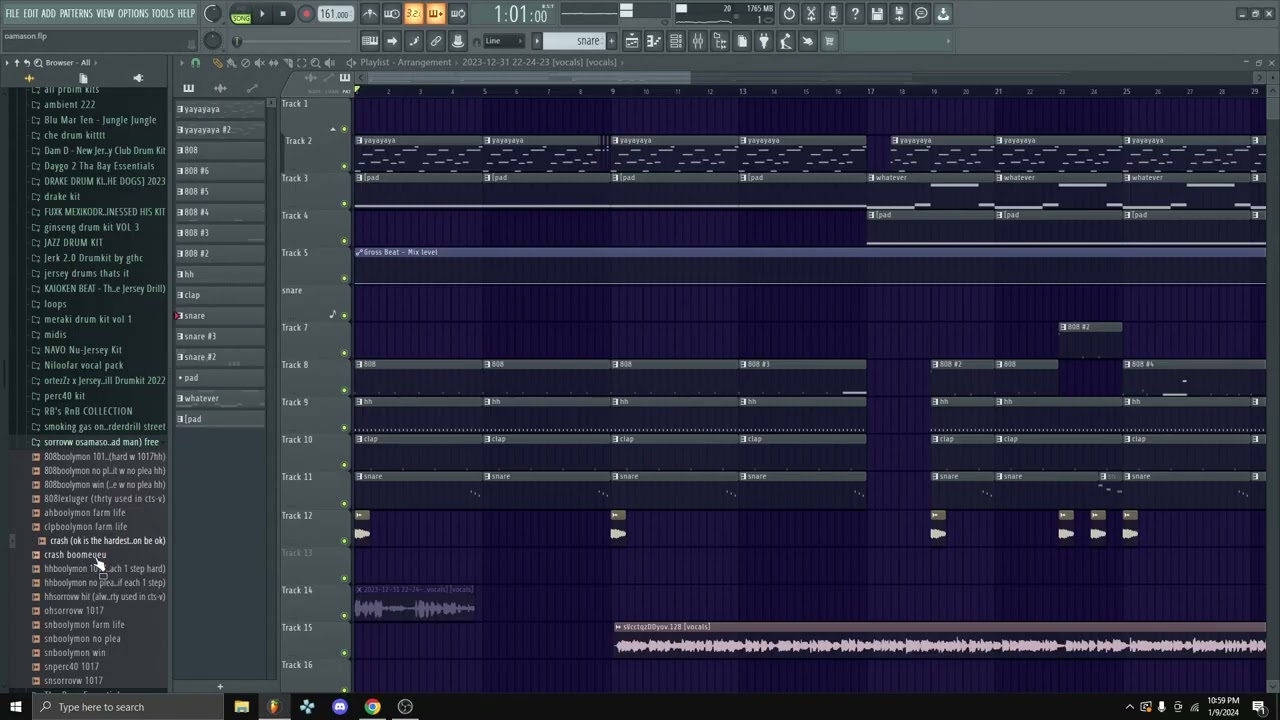
Task: Toggle wait for input before recording
Action: 392,14
